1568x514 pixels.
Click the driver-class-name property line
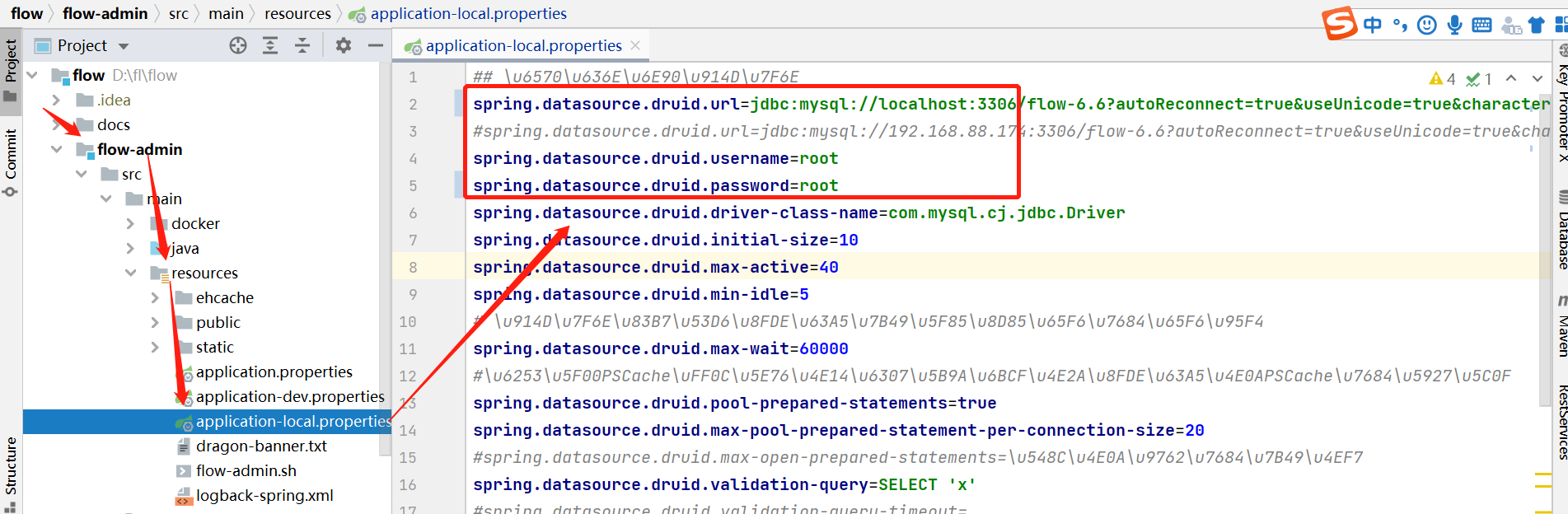[x=798, y=213]
